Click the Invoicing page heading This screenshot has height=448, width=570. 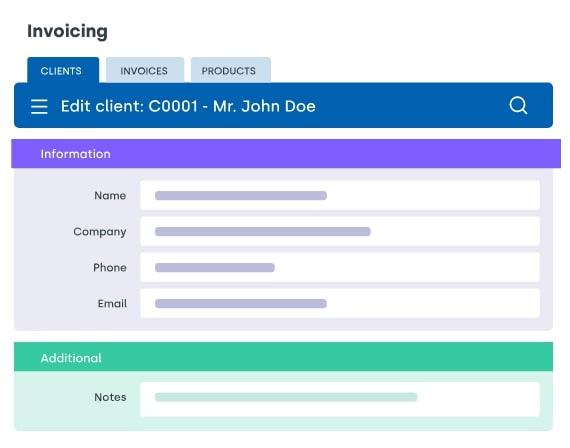point(68,31)
